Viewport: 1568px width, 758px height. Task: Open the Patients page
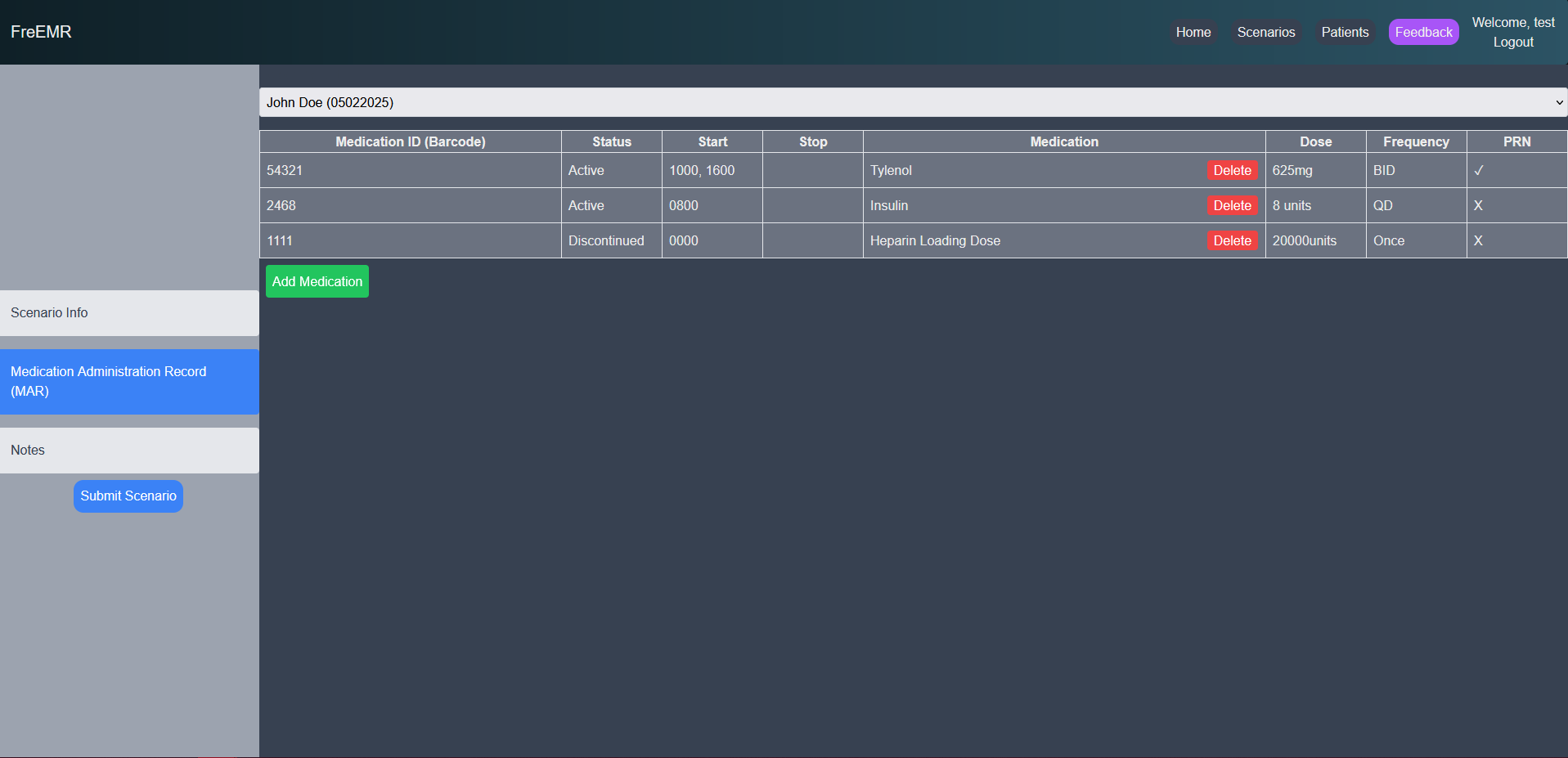tap(1344, 32)
